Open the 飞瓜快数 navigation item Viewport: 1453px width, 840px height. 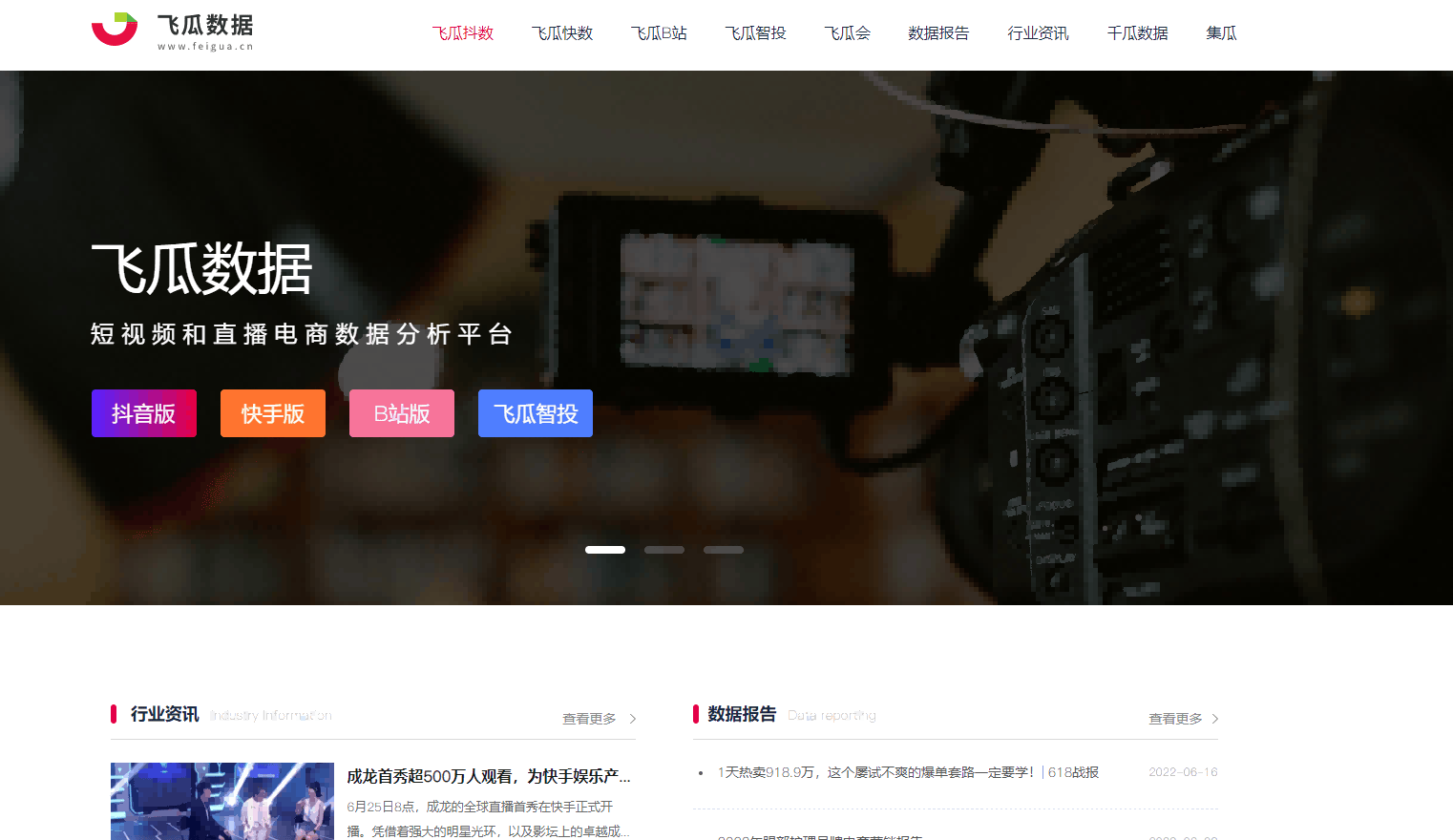coord(562,33)
